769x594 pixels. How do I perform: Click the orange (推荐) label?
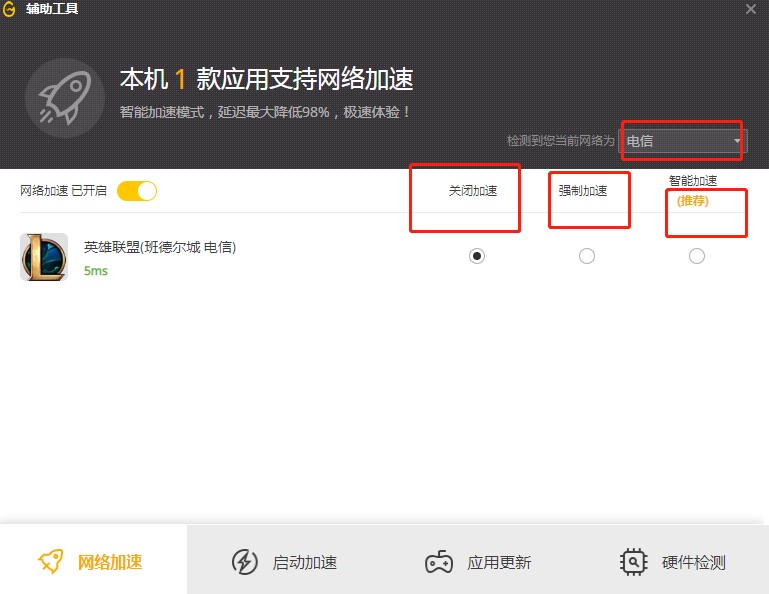tap(692, 201)
